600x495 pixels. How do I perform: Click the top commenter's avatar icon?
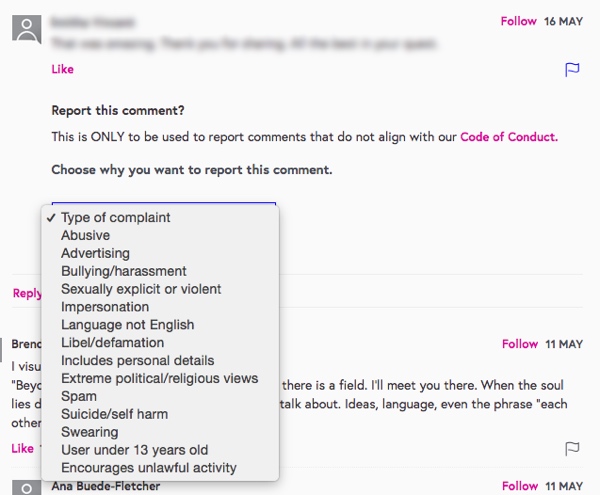pos(26,28)
